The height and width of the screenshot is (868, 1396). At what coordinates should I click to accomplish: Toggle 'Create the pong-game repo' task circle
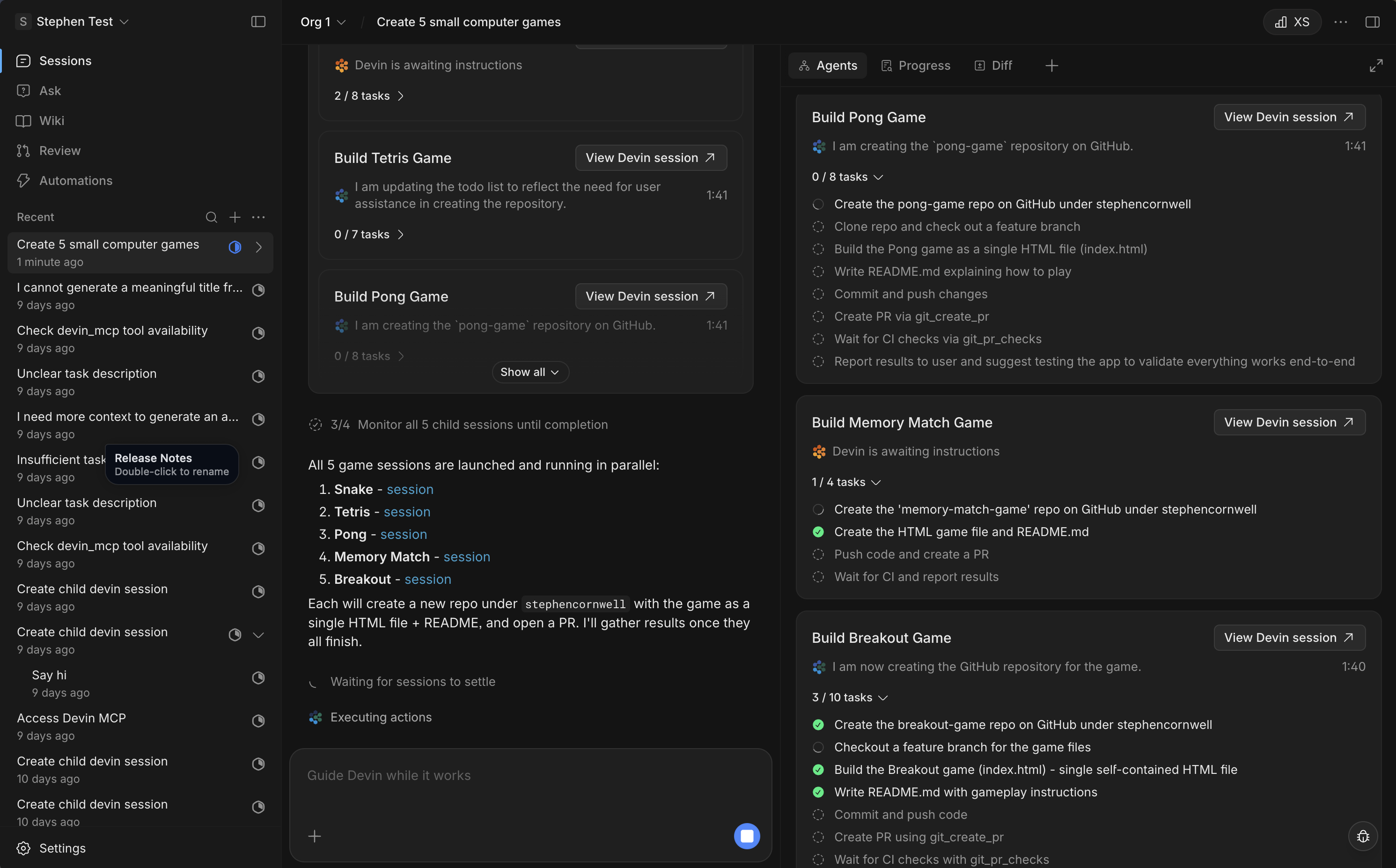[x=818, y=205]
